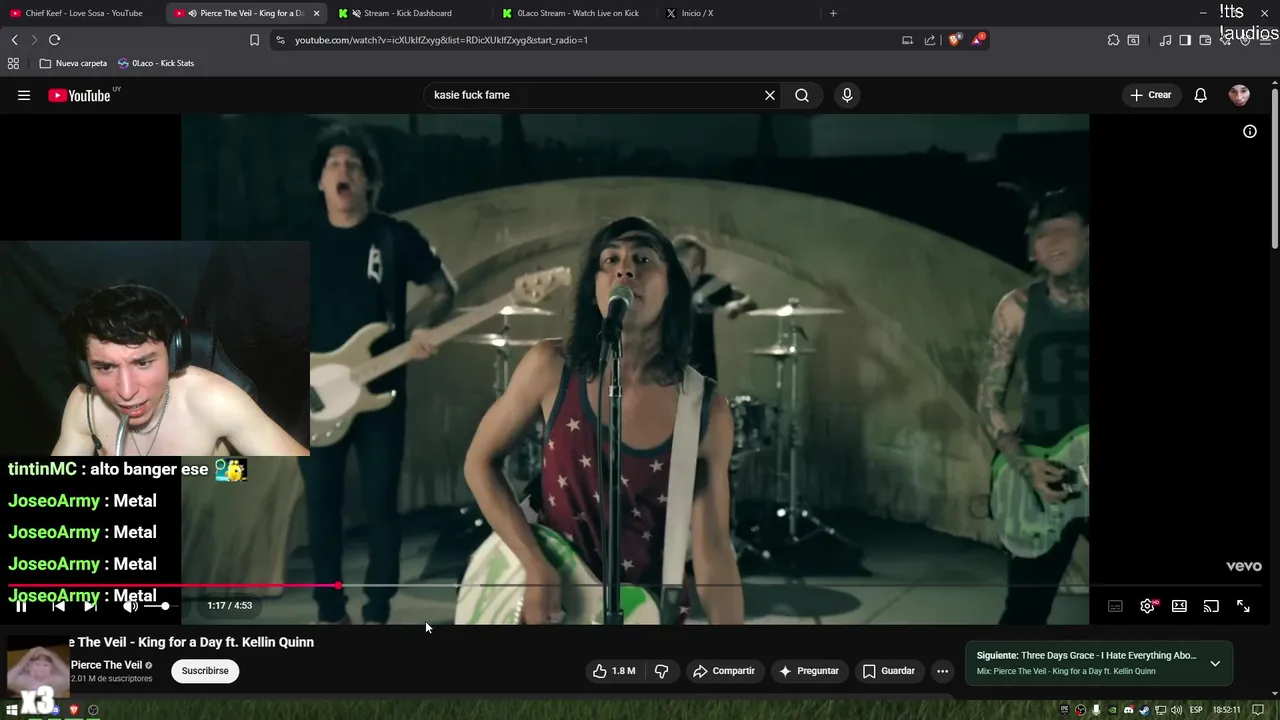The image size is (1280, 720).
Task: Open the YouTube hamburger guide menu
Action: coord(24,95)
